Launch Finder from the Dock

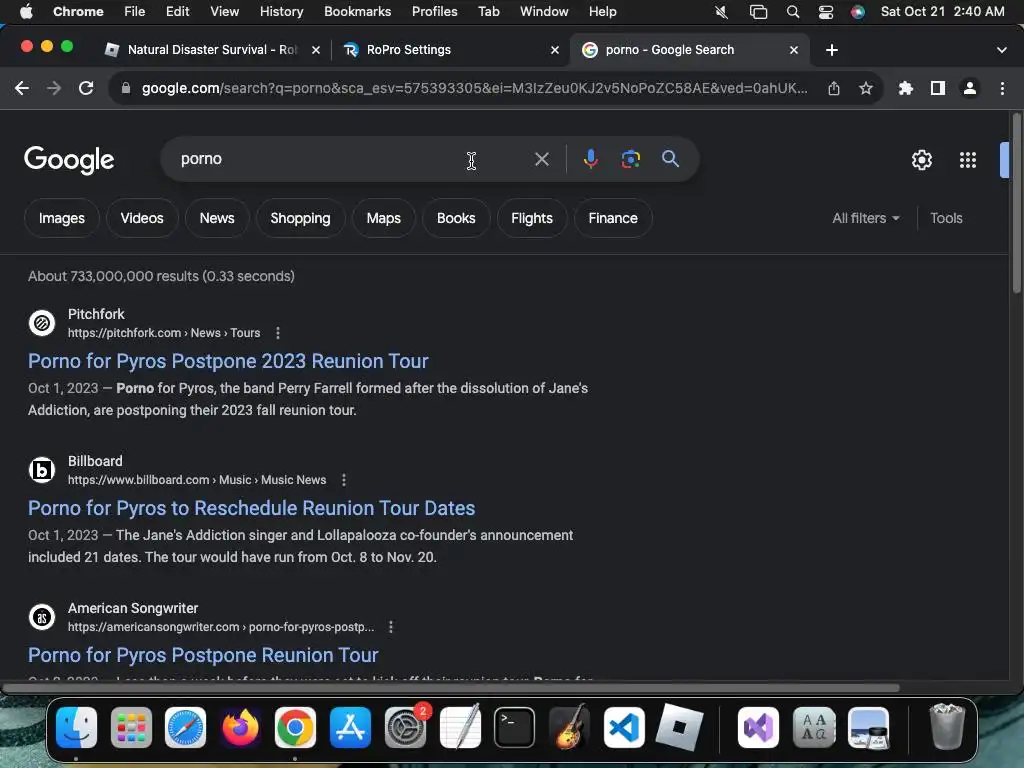coord(76,728)
